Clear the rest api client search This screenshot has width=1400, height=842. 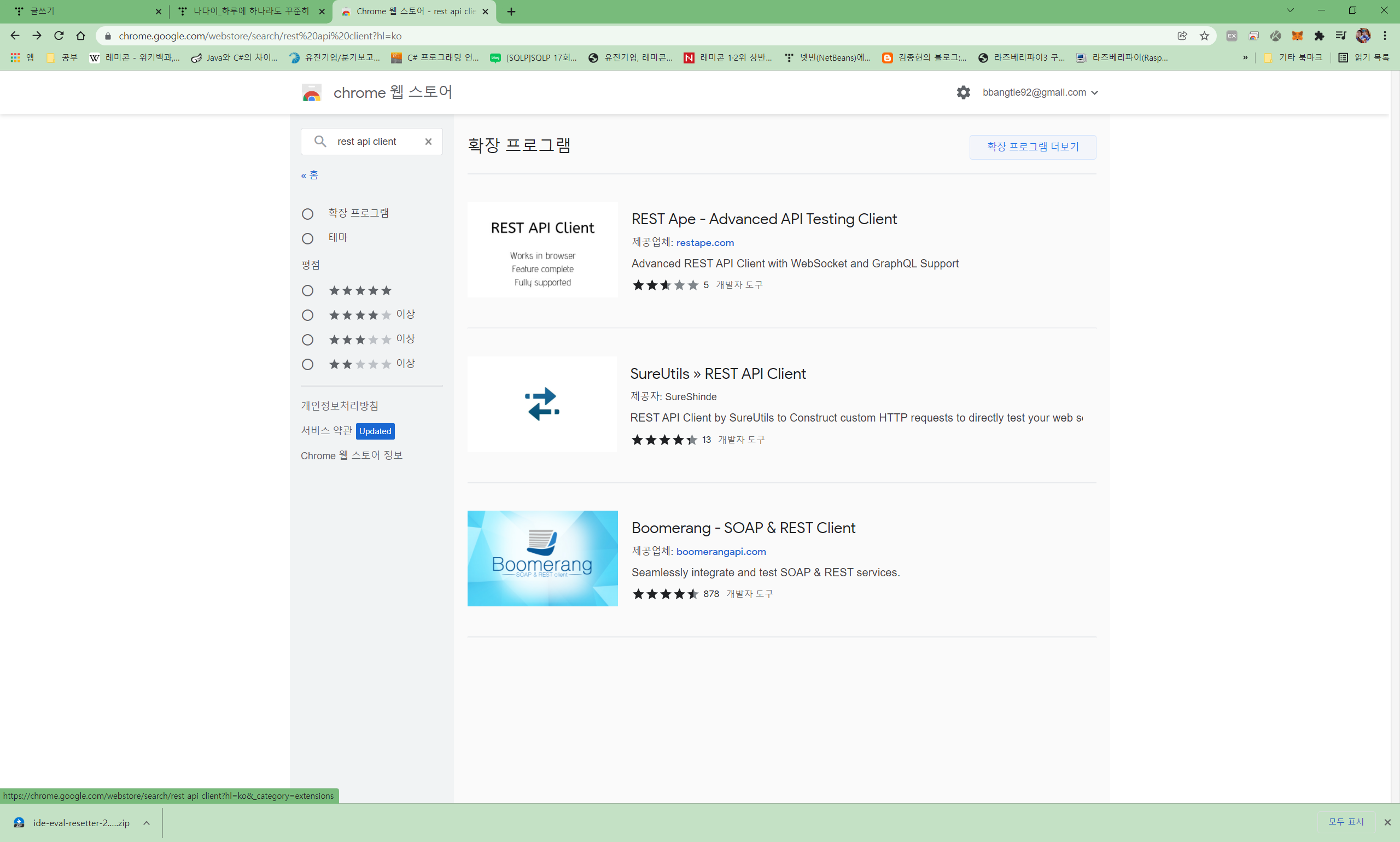(x=428, y=142)
